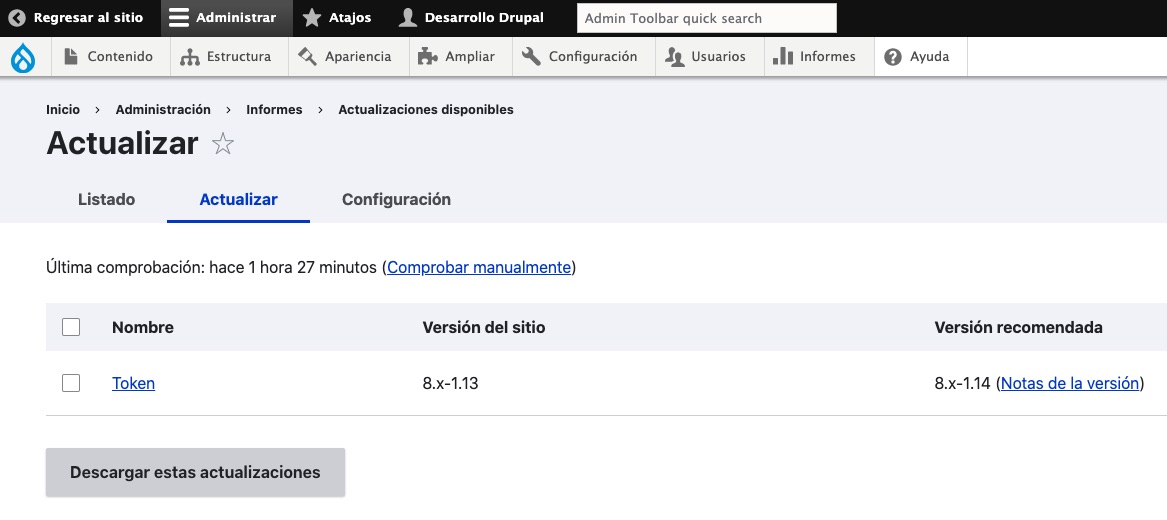Click the Nombre column header
1167x520 pixels.
pos(143,327)
